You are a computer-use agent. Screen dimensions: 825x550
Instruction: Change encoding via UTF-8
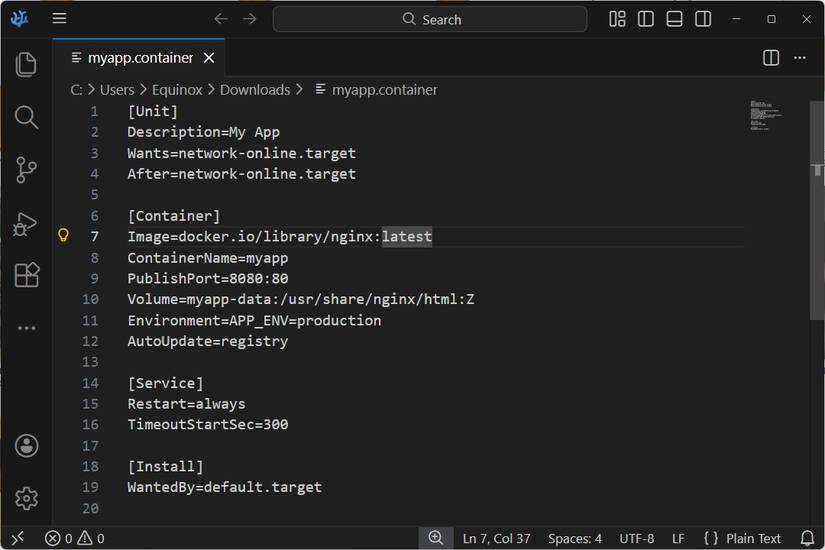[x=637, y=538]
